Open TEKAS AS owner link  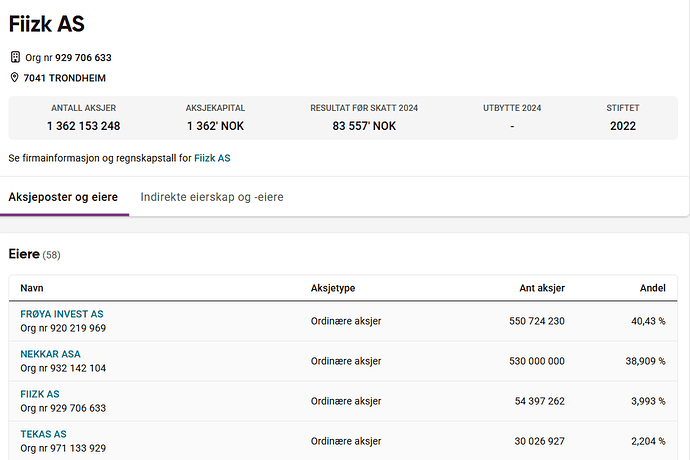43,434
